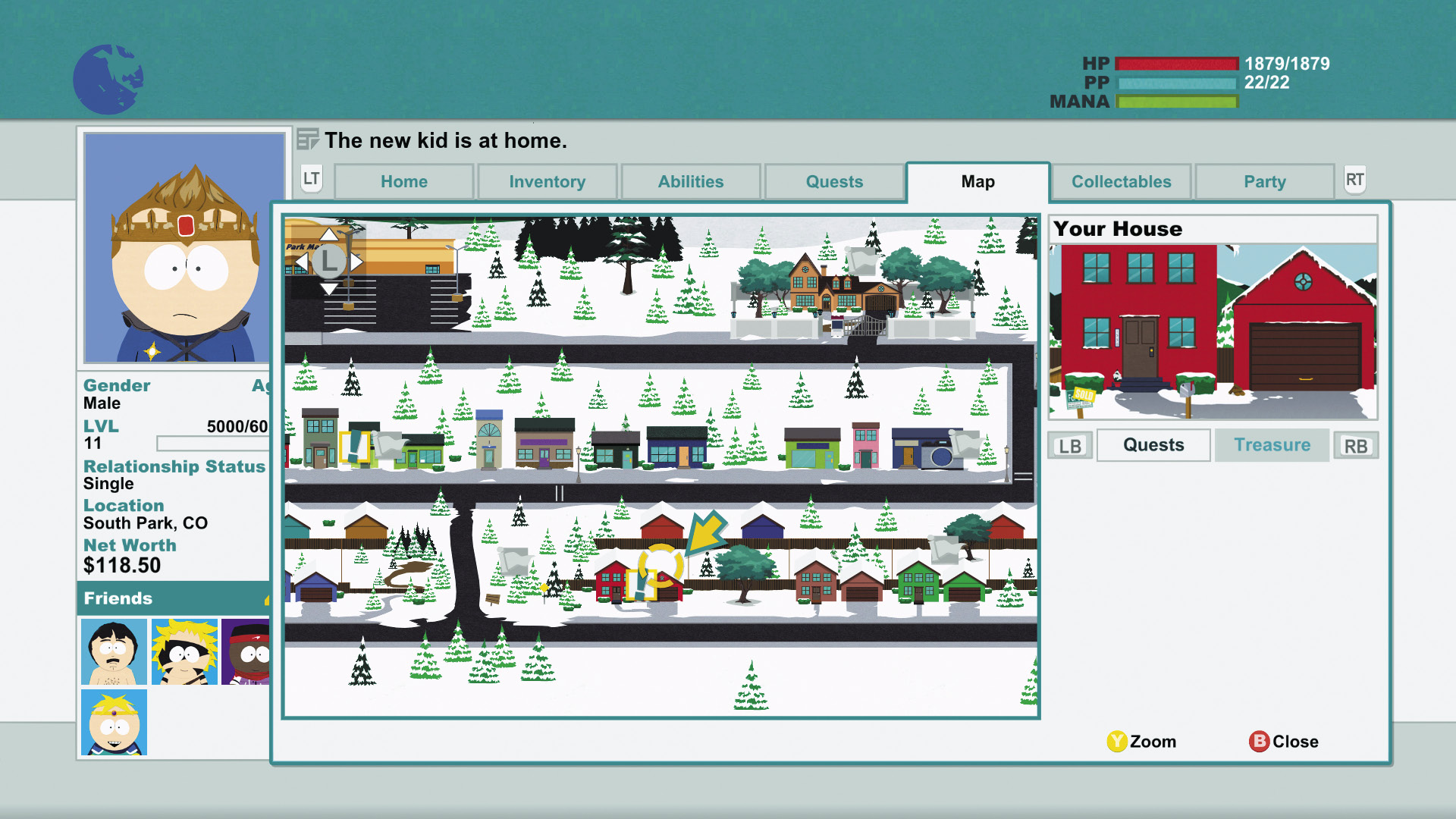
Task: Click the Friends section header
Action: (x=174, y=598)
